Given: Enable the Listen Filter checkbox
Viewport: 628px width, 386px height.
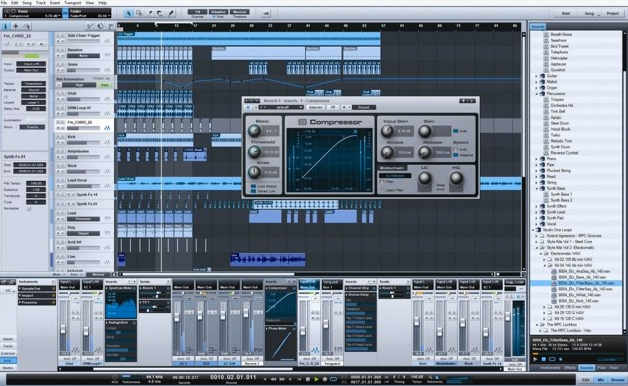Looking at the screenshot, I should coord(382,190).
